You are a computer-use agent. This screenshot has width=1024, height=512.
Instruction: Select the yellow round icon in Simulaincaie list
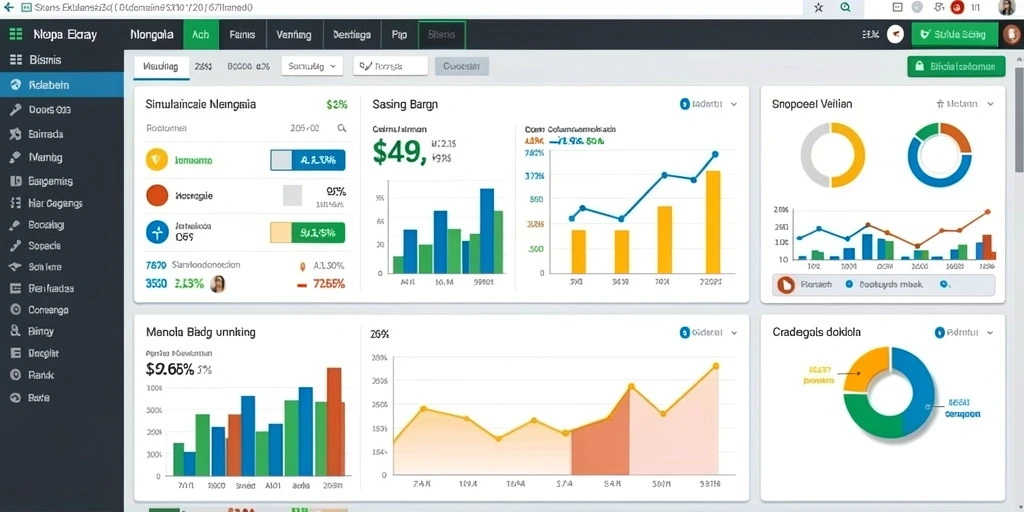[157, 159]
